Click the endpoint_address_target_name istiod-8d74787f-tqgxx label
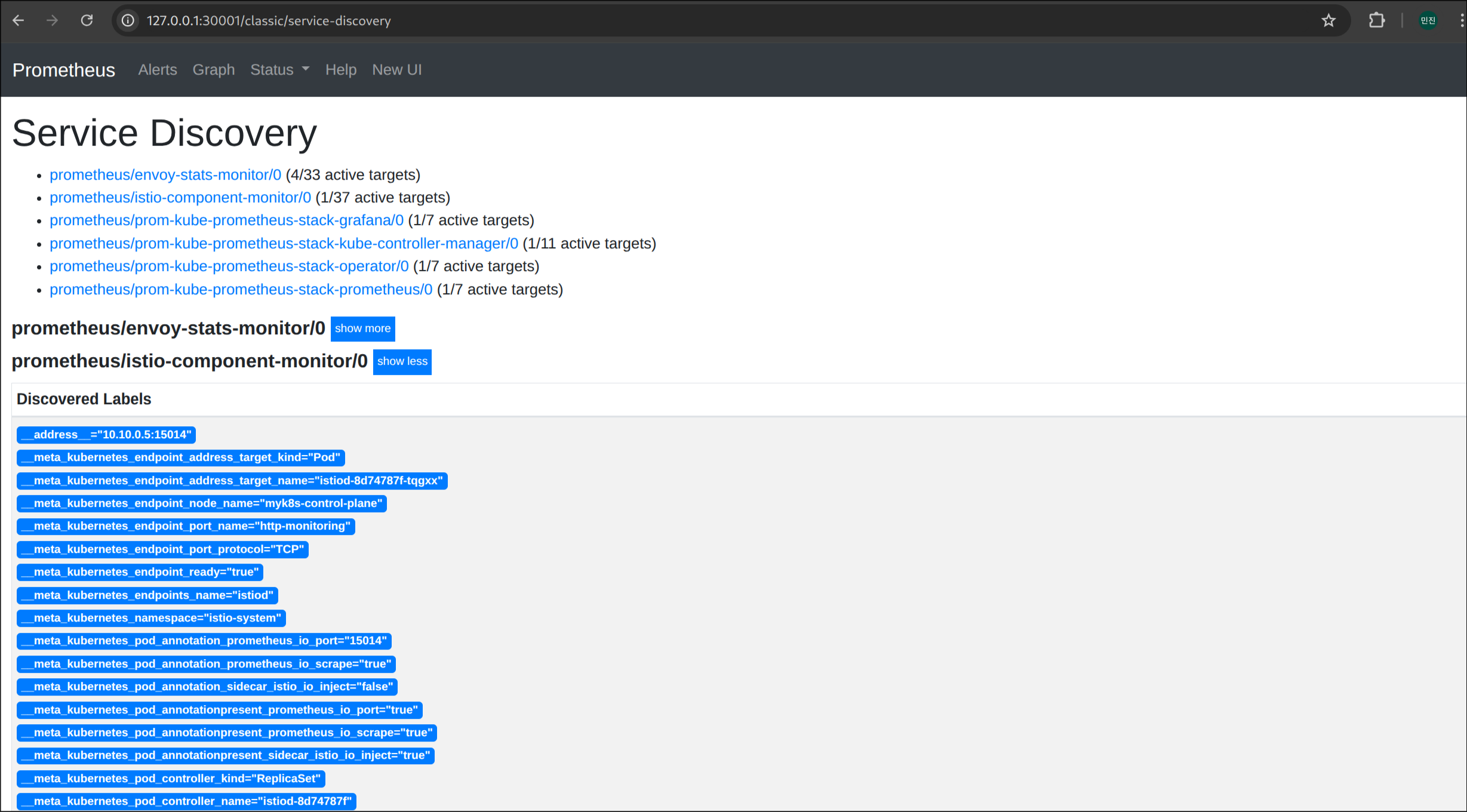 click(232, 481)
